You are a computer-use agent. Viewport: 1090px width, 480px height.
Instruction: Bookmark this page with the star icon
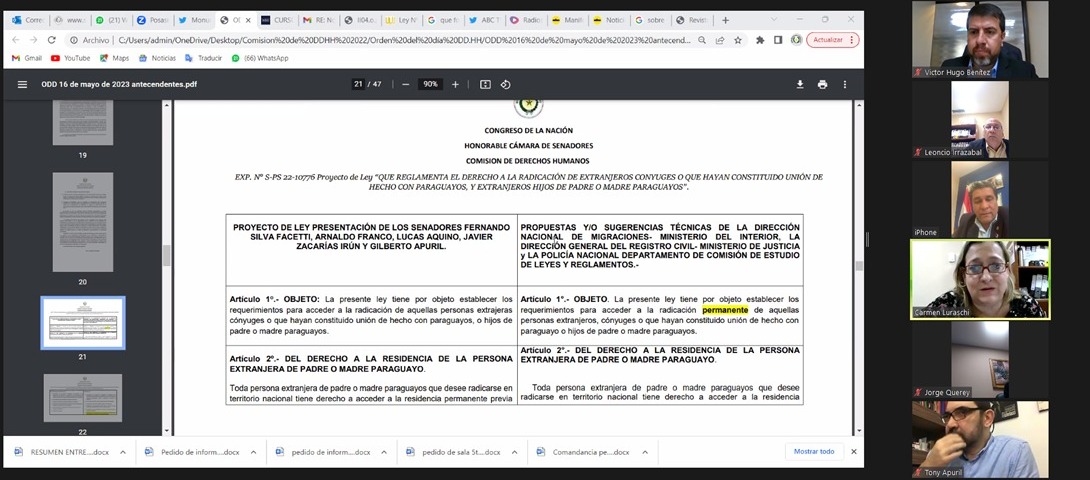coord(738,40)
